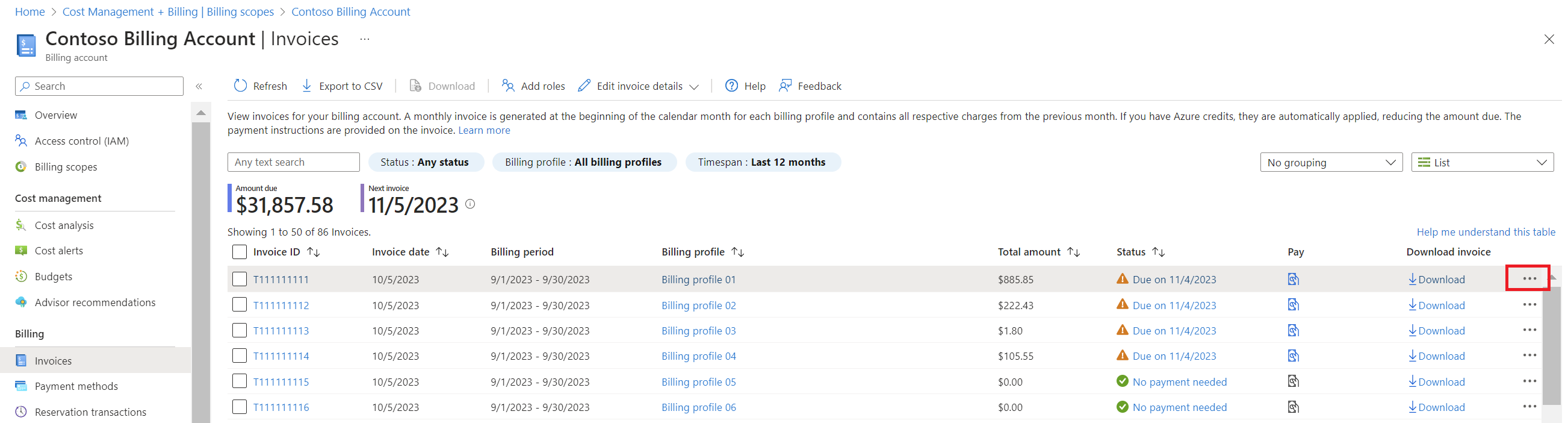Click the Any text search field
Viewport: 1568px width, 423px height.
coord(293,162)
